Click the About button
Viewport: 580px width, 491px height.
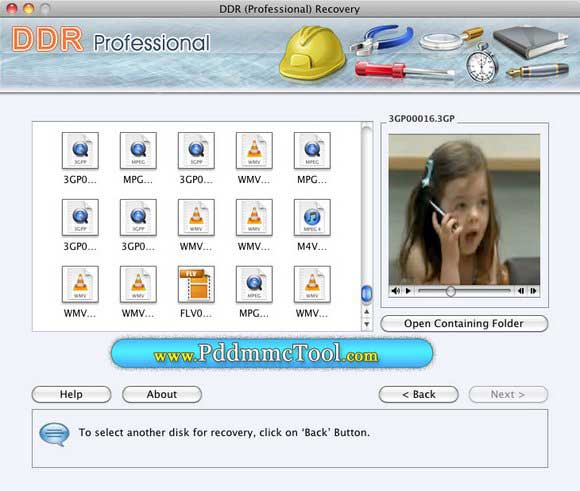[x=162, y=394]
